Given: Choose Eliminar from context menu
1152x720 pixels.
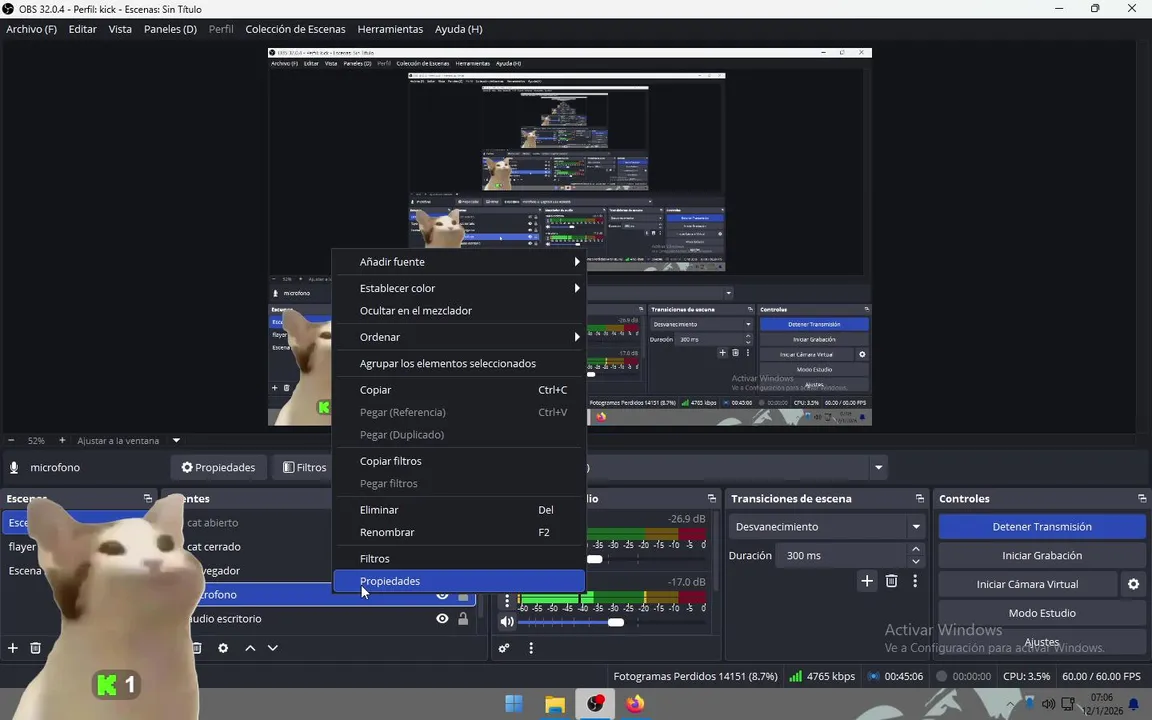Looking at the screenshot, I should tap(459, 510).
